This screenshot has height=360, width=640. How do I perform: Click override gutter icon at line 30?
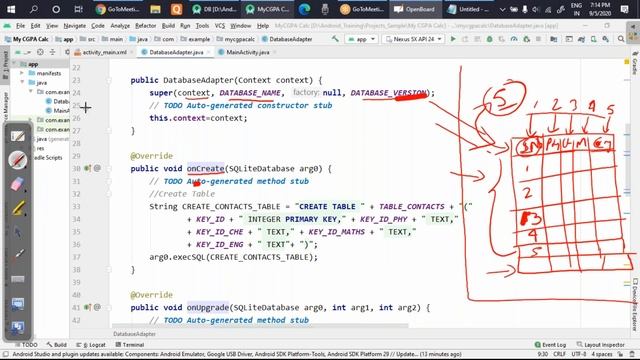click(87, 168)
